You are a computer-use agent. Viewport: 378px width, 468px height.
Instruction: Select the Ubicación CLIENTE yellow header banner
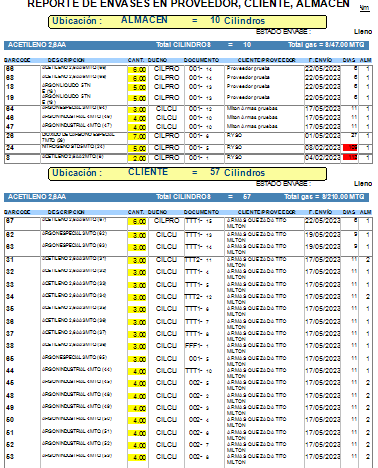(187, 174)
